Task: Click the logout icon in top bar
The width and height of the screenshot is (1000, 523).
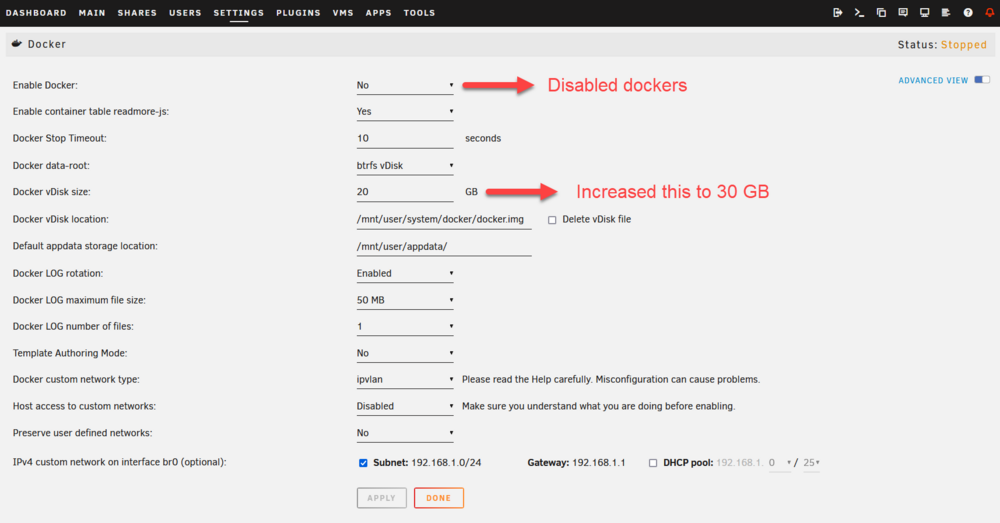Action: click(x=837, y=13)
